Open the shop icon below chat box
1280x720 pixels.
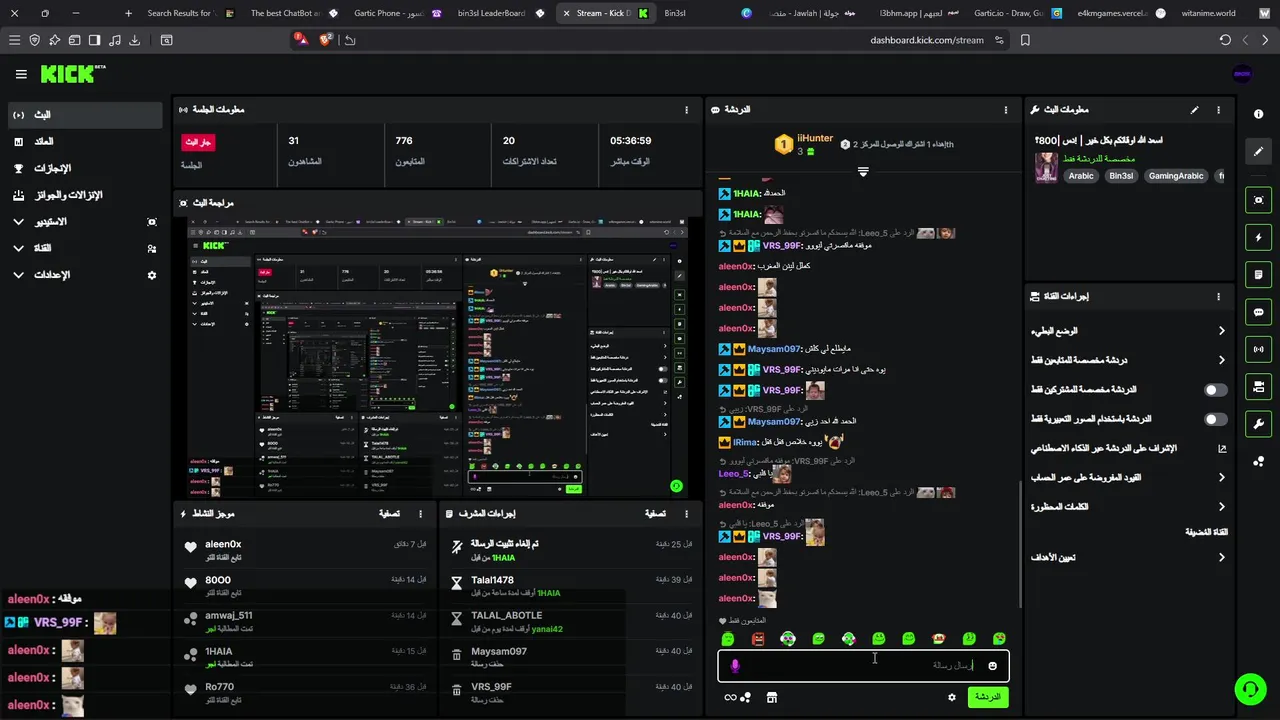pyautogui.click(x=771, y=697)
